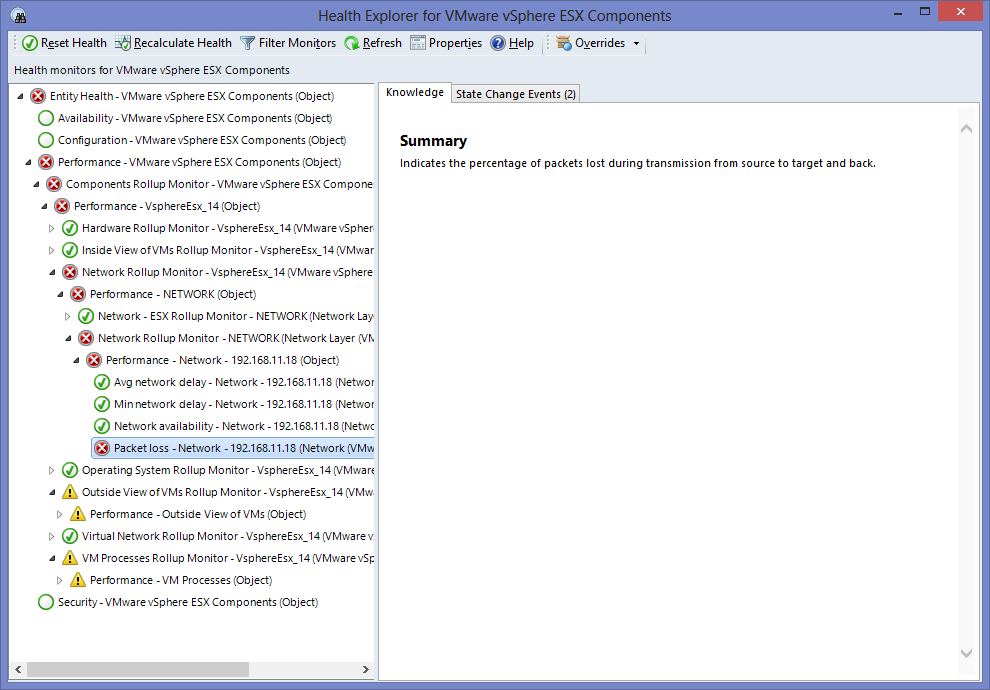Click green healthy icon for Hardware Rollup Monitor
This screenshot has height=690, width=990.
69,229
